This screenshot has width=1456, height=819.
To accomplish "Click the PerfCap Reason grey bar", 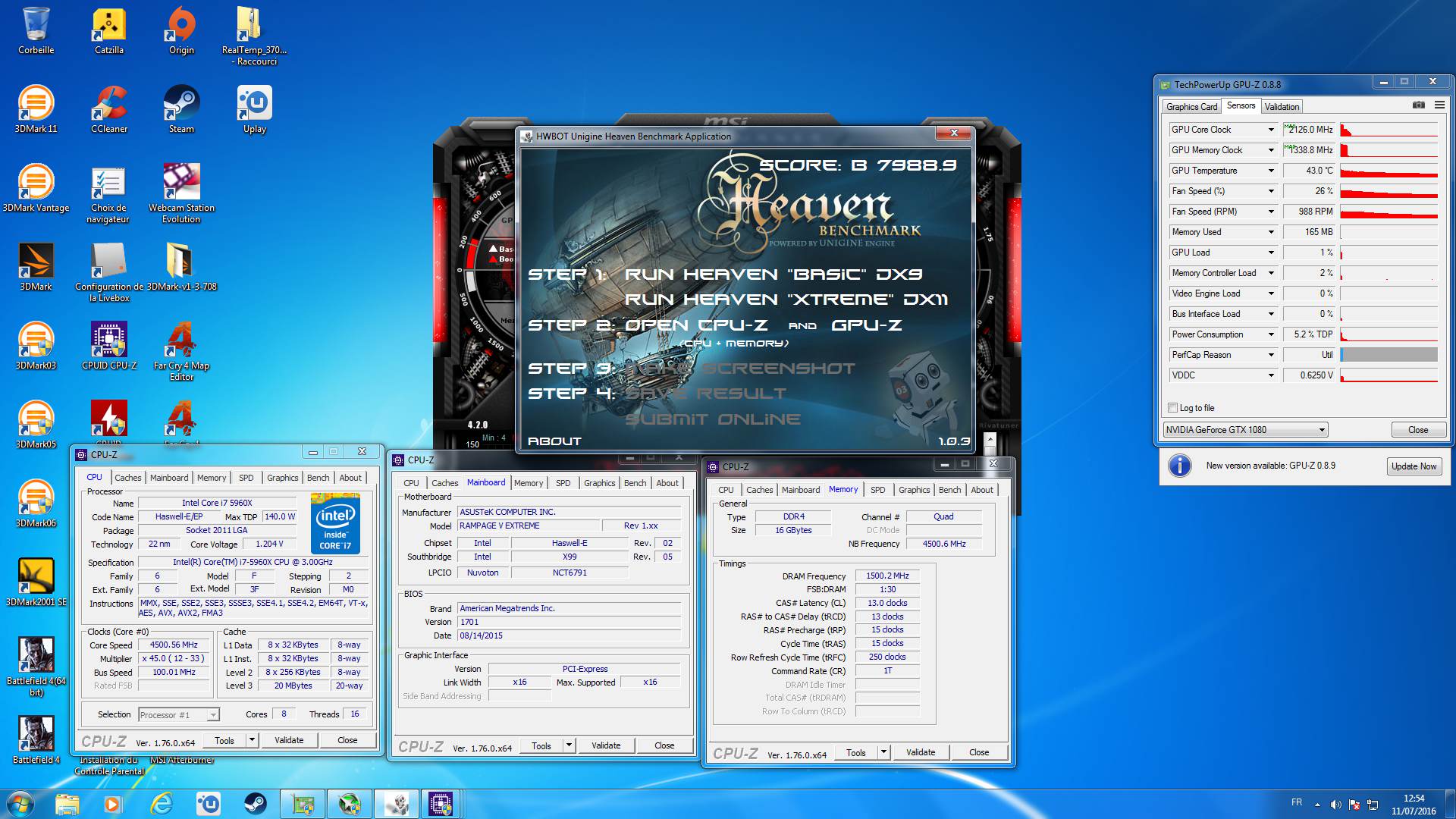I will coord(1389,355).
